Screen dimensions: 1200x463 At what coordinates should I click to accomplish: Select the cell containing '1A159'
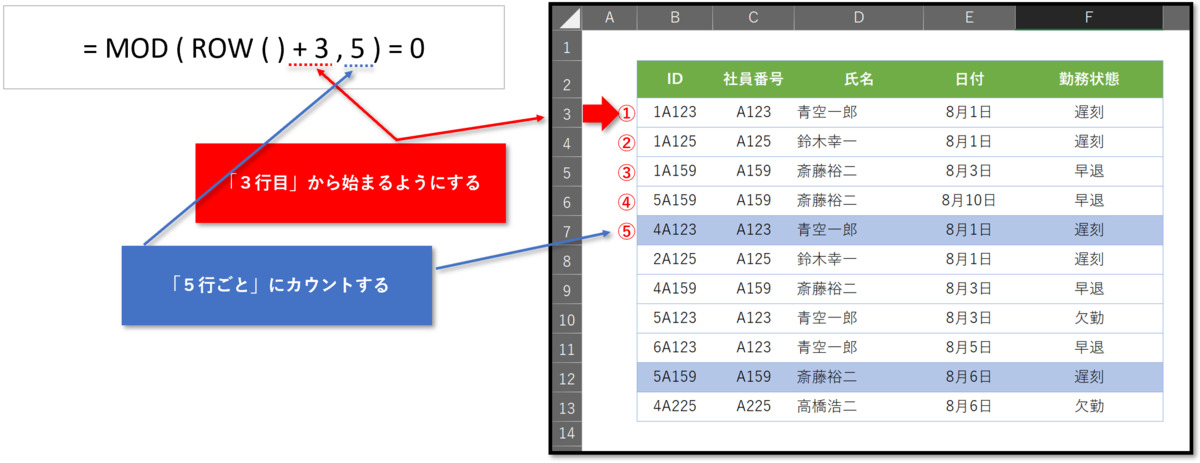point(676,172)
